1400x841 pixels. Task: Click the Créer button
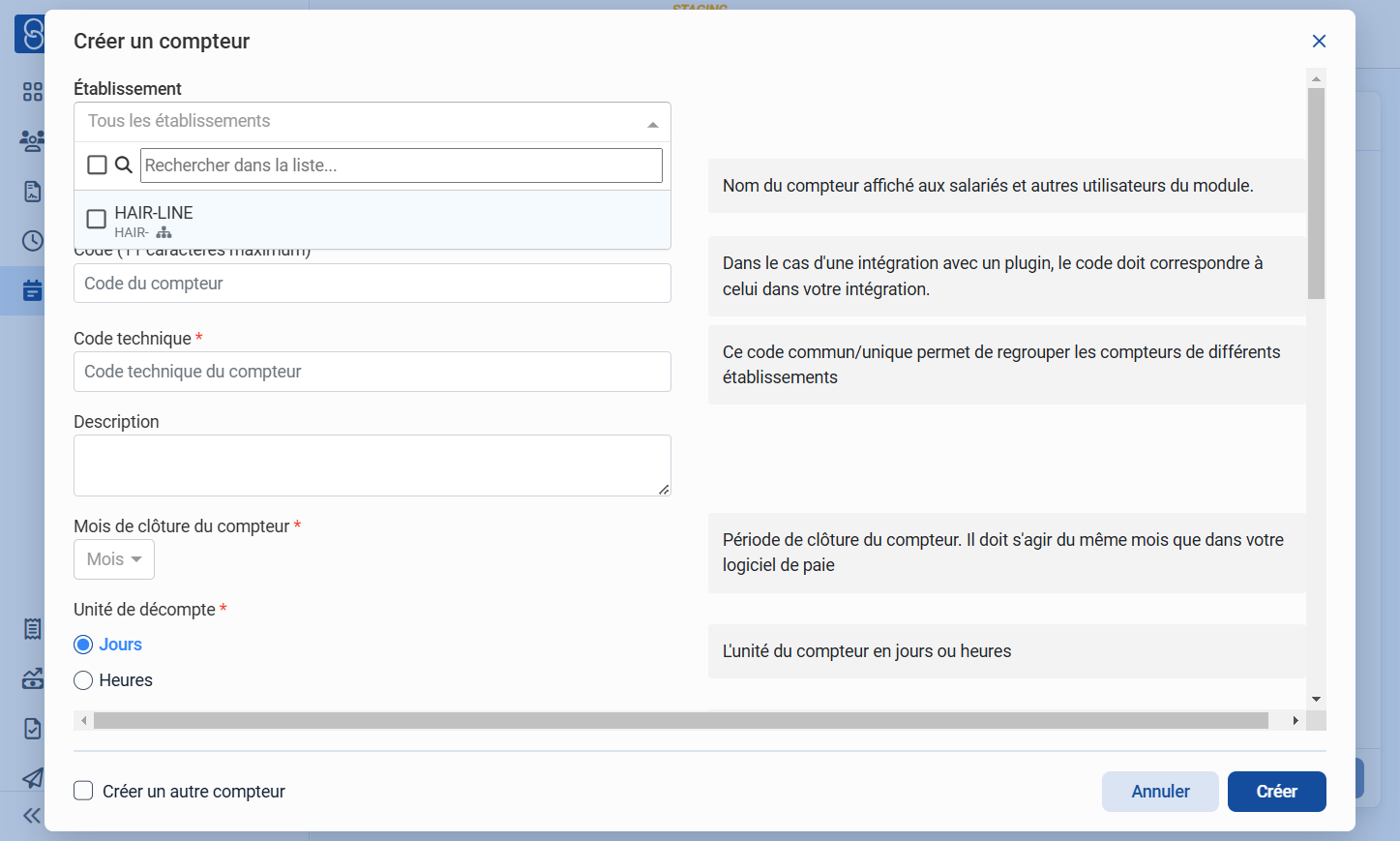[1276, 792]
